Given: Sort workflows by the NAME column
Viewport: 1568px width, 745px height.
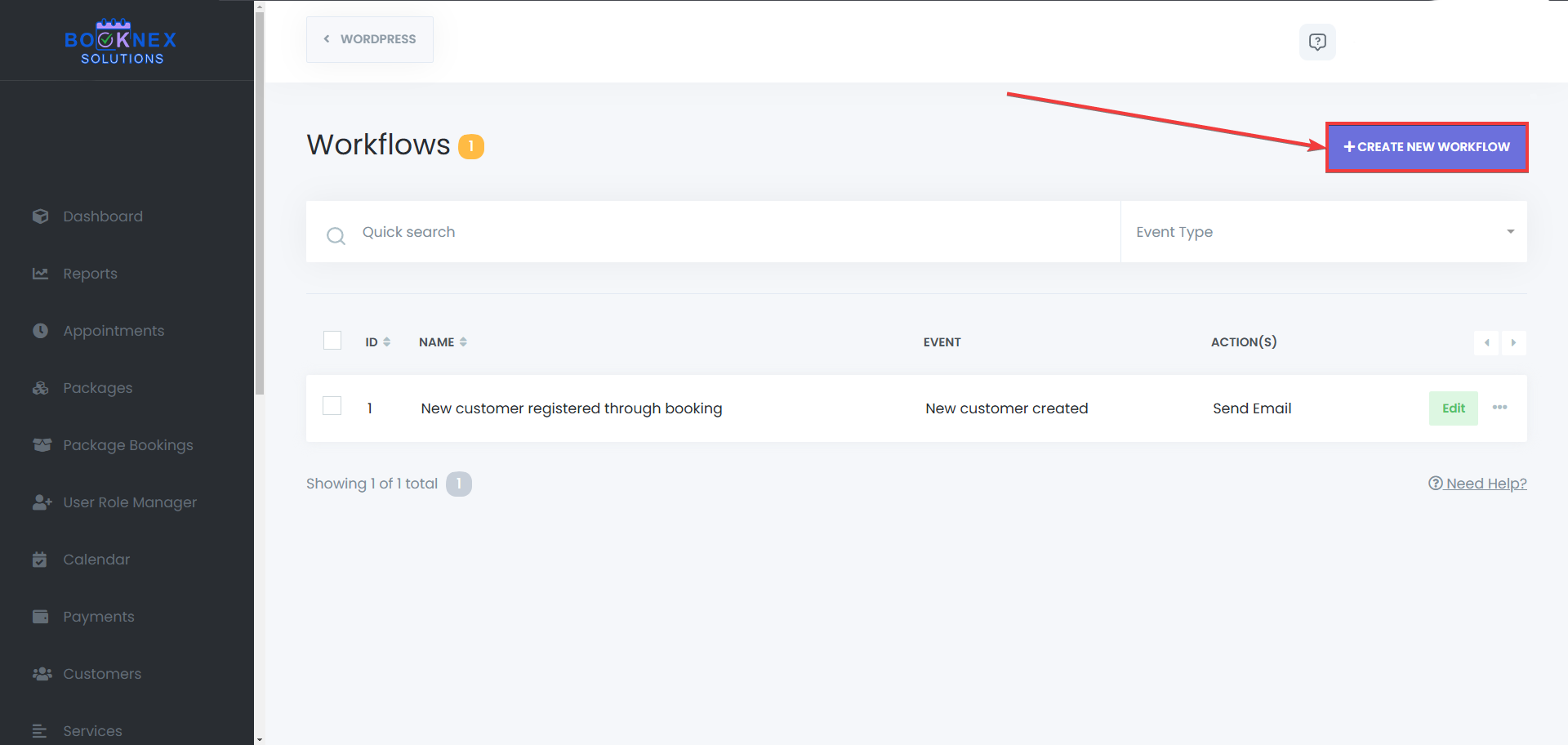Looking at the screenshot, I should (x=442, y=341).
